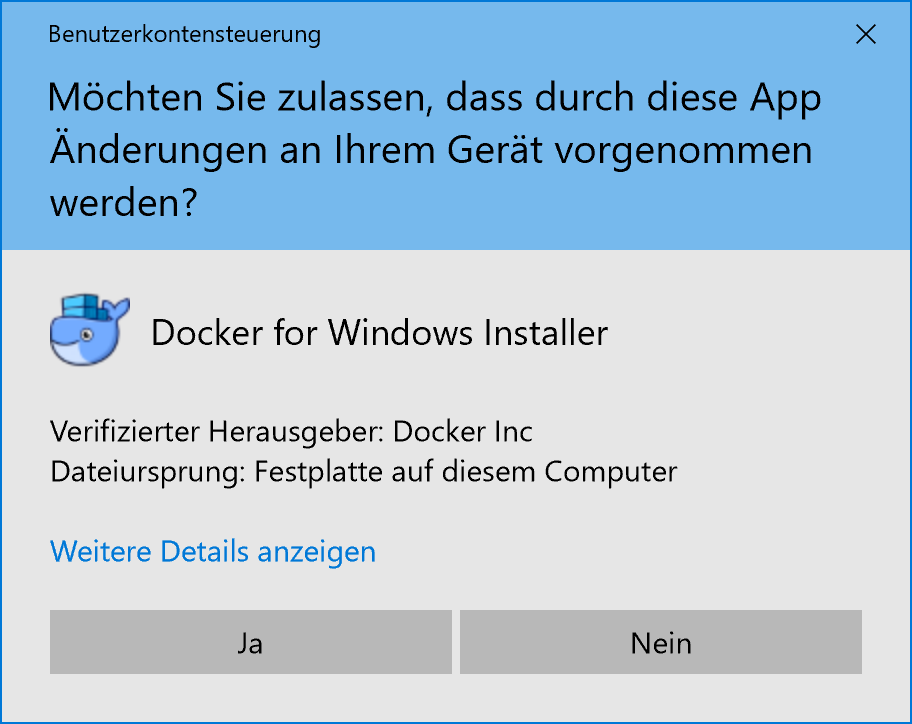Screen dimensions: 912x724
Task: Click the 'Benutzerkontensteuerung' title text
Action: 184,34
